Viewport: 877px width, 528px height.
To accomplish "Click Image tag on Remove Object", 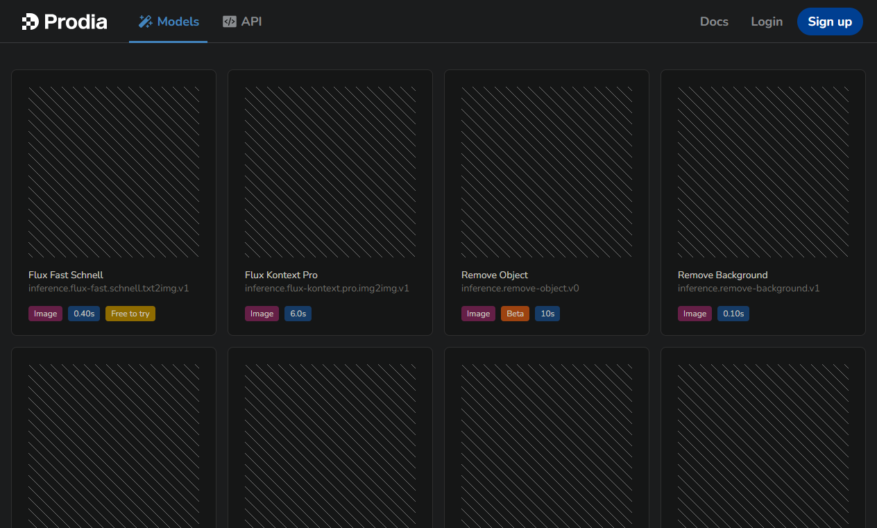I will point(478,314).
